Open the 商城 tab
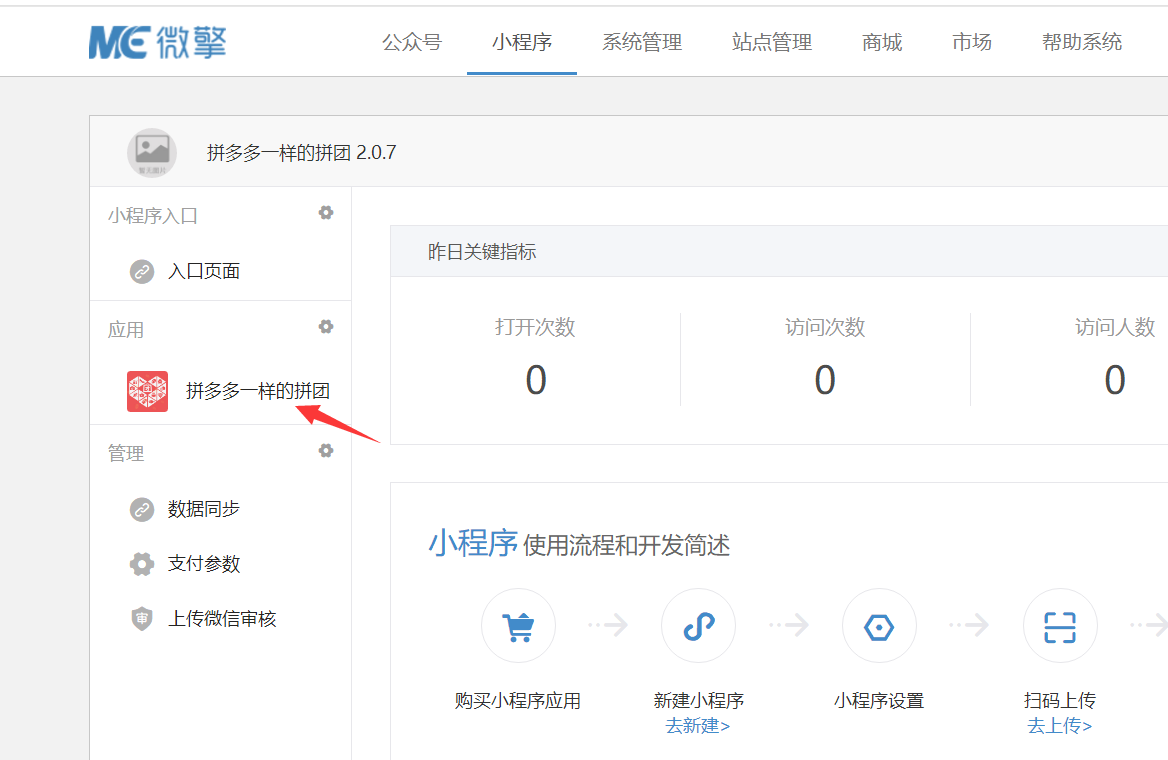 (x=882, y=42)
